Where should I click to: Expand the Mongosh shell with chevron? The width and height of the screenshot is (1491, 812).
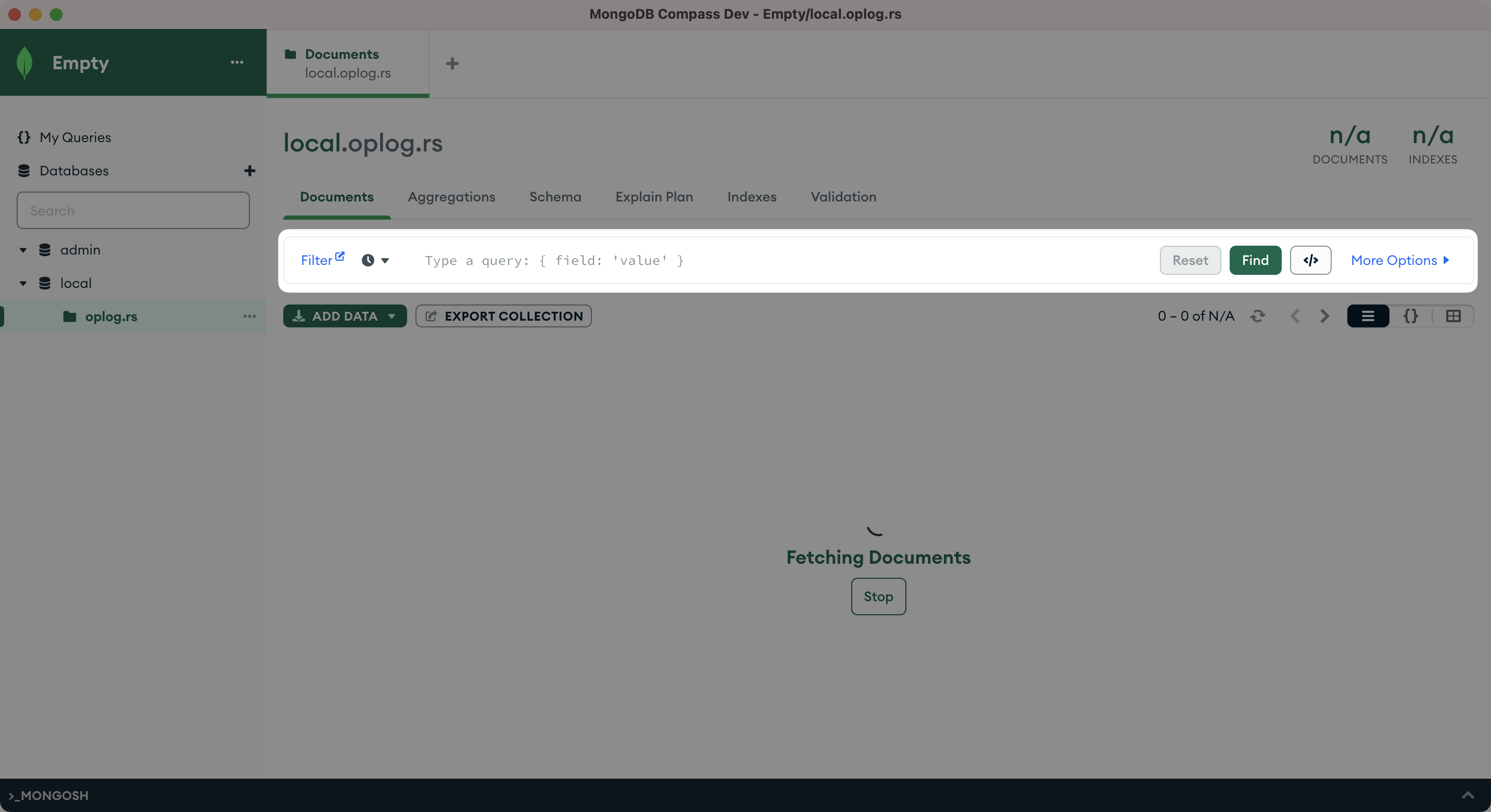click(x=1467, y=795)
